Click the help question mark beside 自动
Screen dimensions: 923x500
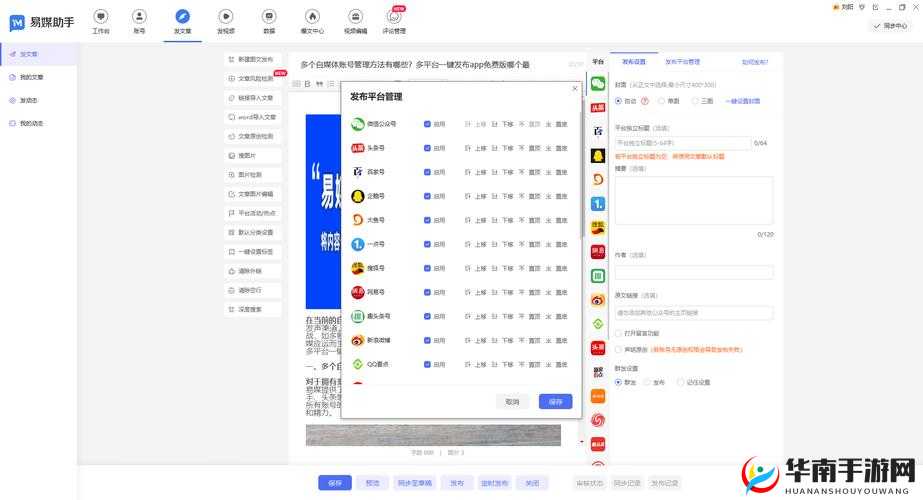coord(645,101)
